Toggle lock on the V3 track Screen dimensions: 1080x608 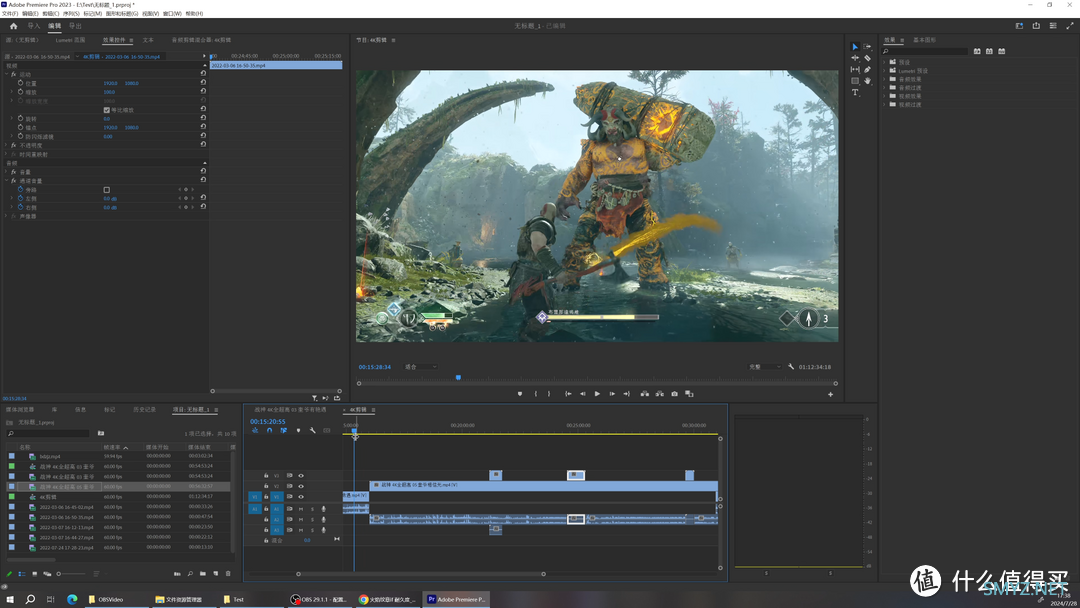tap(267, 476)
